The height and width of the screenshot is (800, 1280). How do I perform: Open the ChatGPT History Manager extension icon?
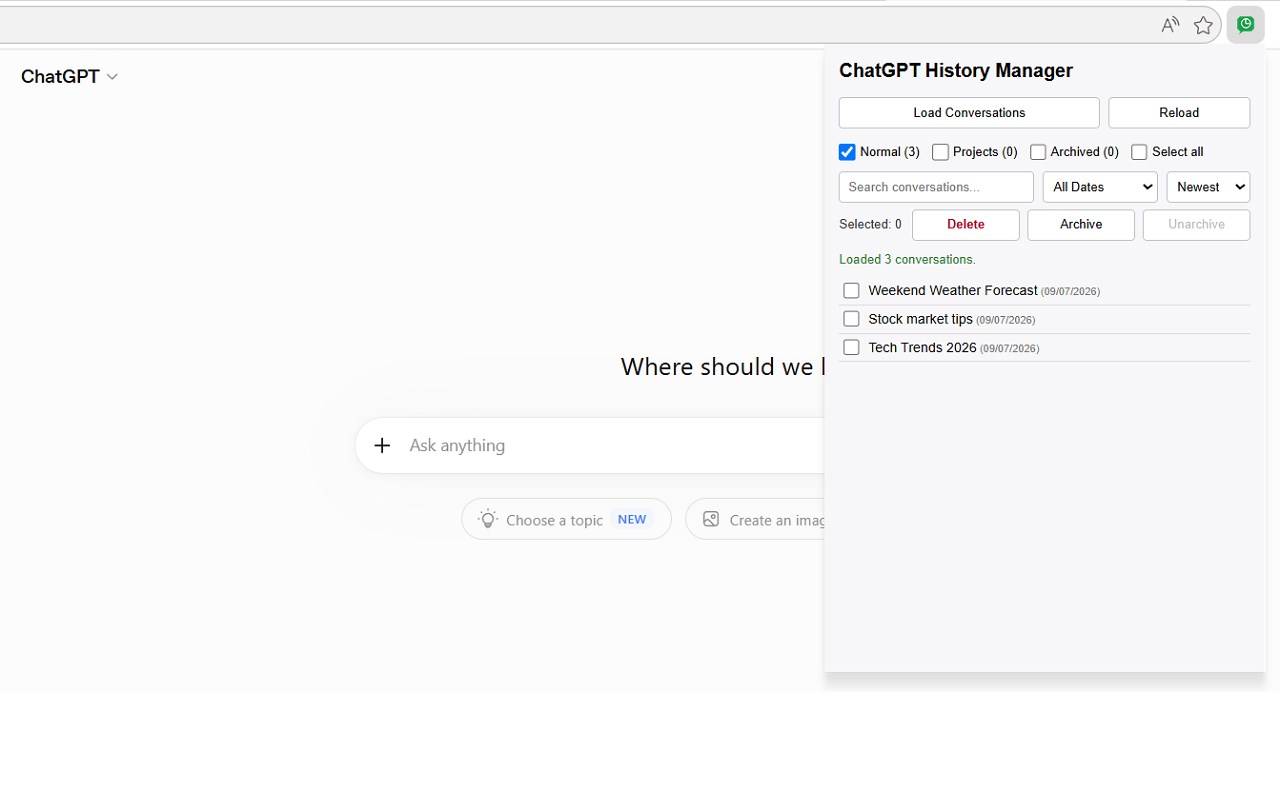click(x=1246, y=25)
